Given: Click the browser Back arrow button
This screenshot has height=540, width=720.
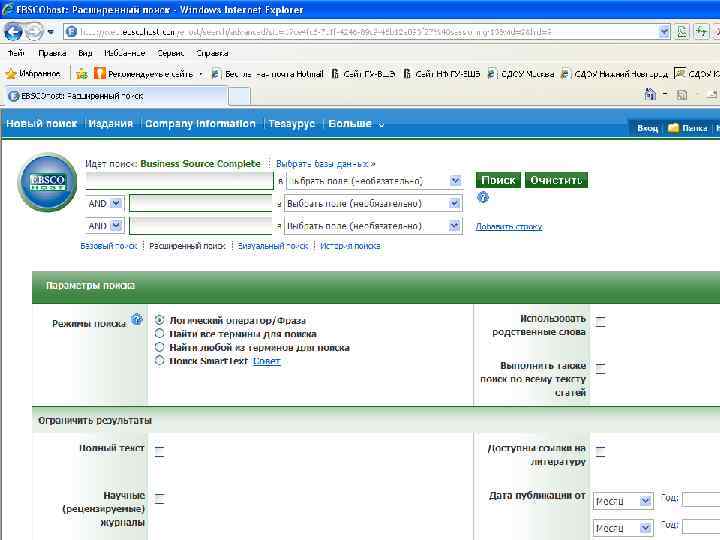Looking at the screenshot, I should pos(13,32).
